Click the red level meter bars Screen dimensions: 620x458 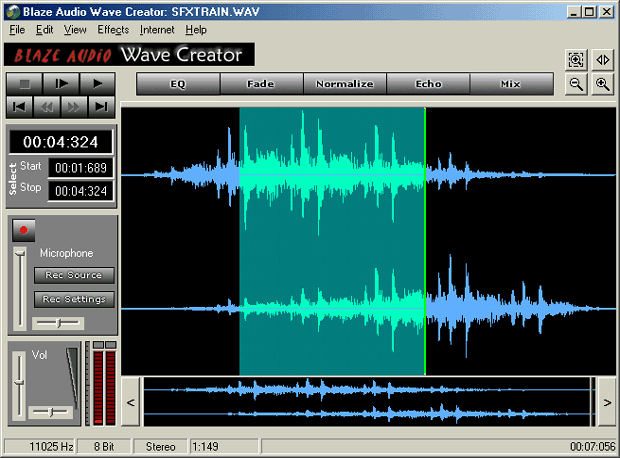point(104,388)
